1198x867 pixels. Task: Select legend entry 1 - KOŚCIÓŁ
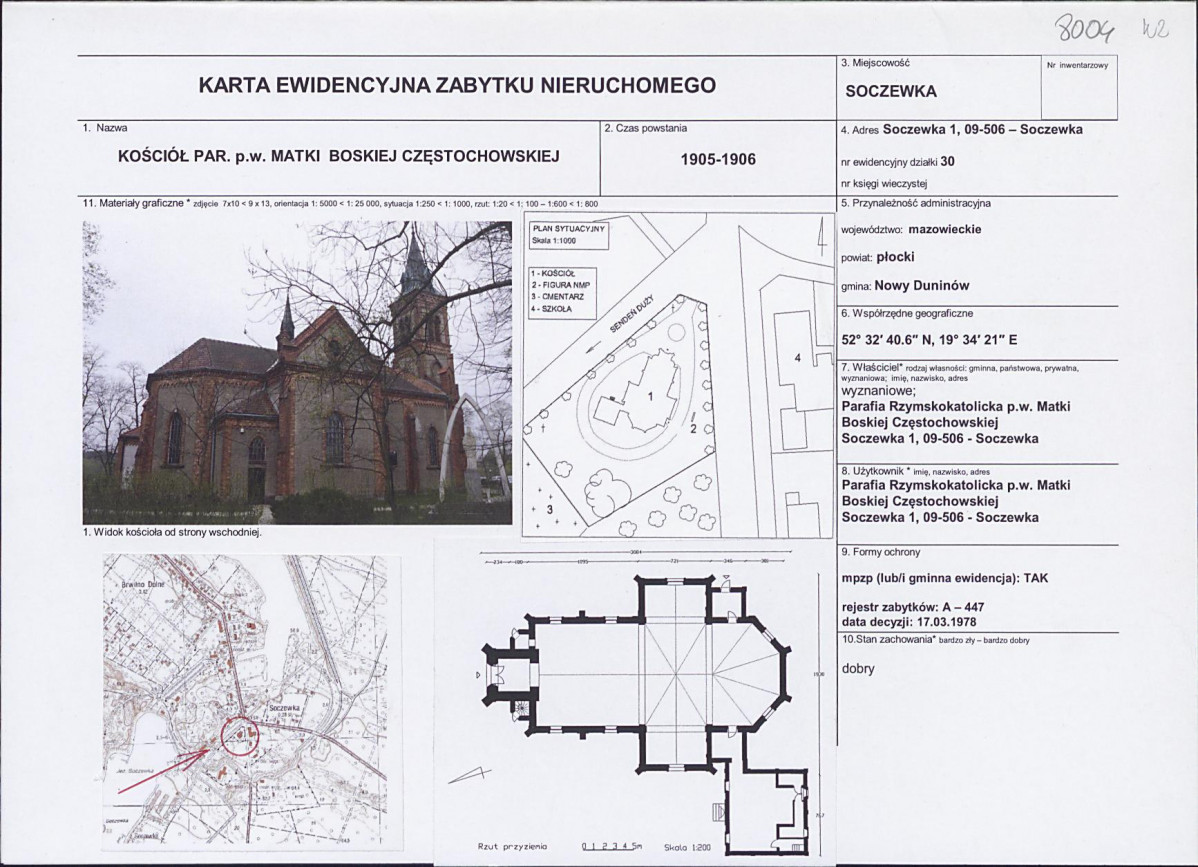pyautogui.click(x=555, y=273)
